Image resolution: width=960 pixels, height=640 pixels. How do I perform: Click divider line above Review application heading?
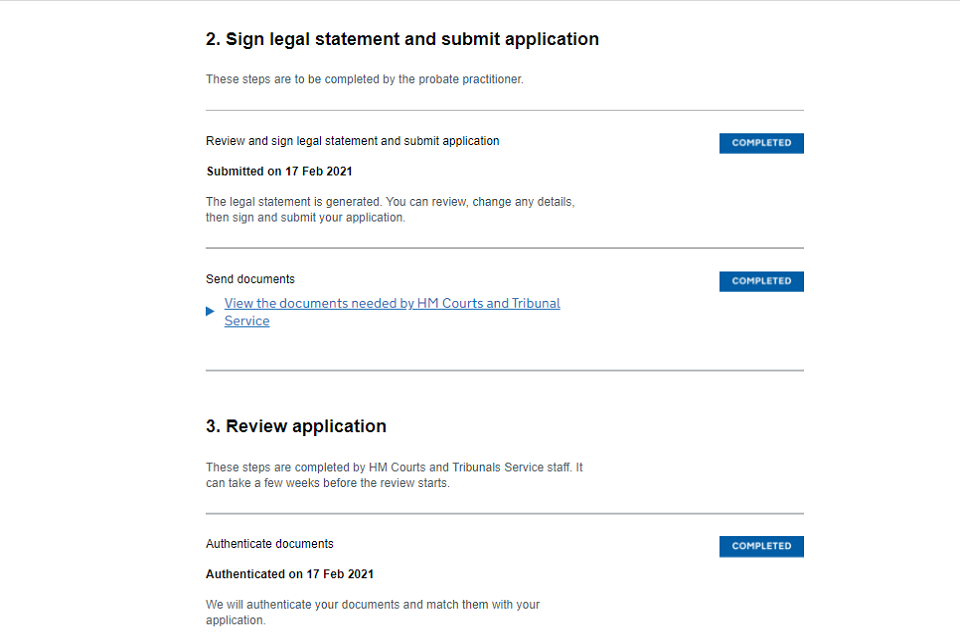(504, 371)
